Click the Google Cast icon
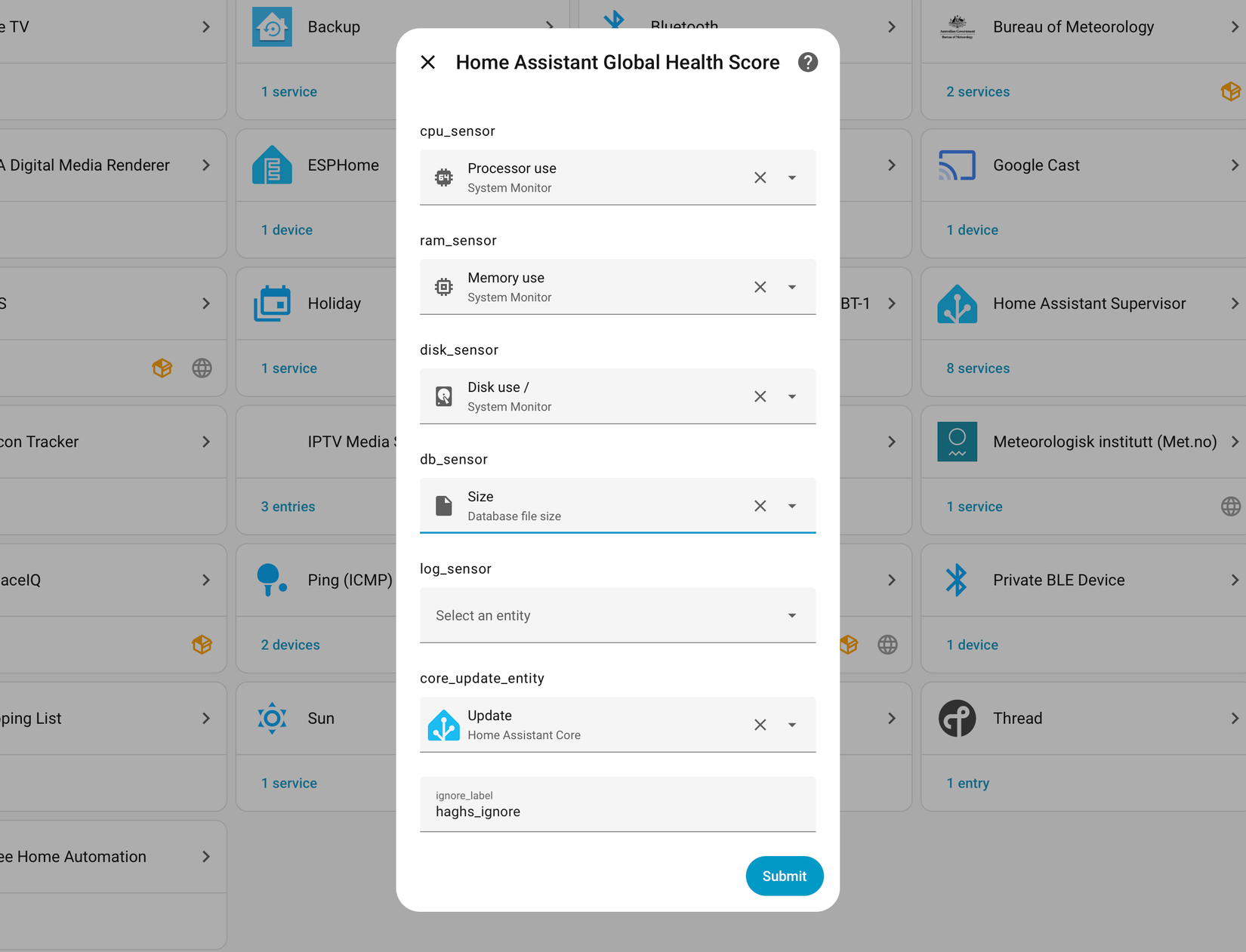1246x952 pixels. pos(957,165)
